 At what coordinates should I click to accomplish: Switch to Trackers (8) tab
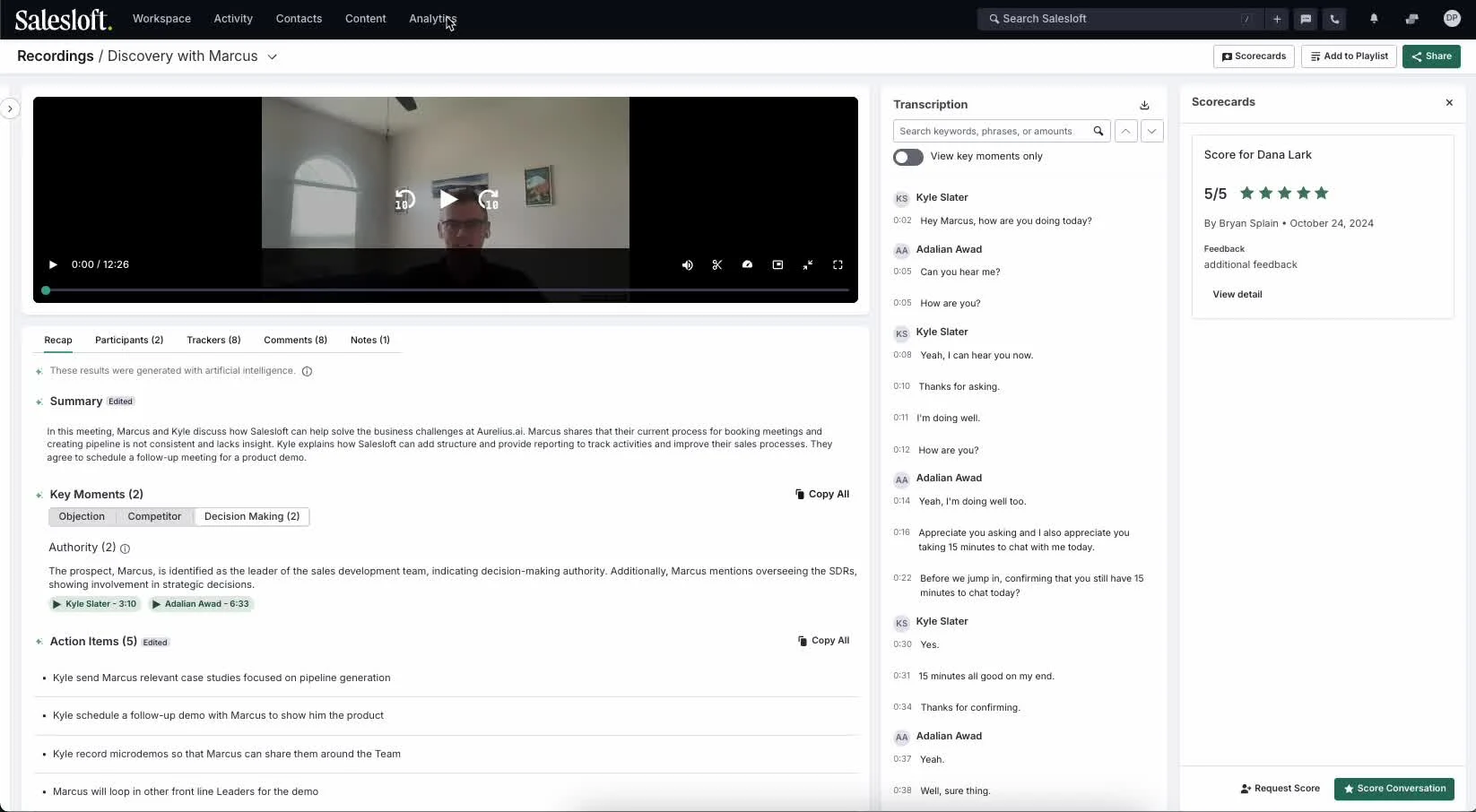click(213, 340)
